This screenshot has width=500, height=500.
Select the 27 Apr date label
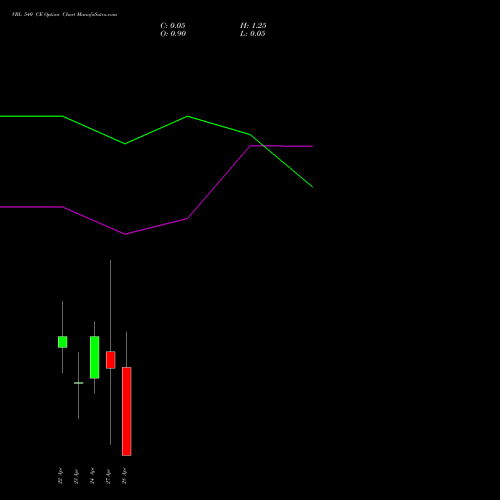108,476
